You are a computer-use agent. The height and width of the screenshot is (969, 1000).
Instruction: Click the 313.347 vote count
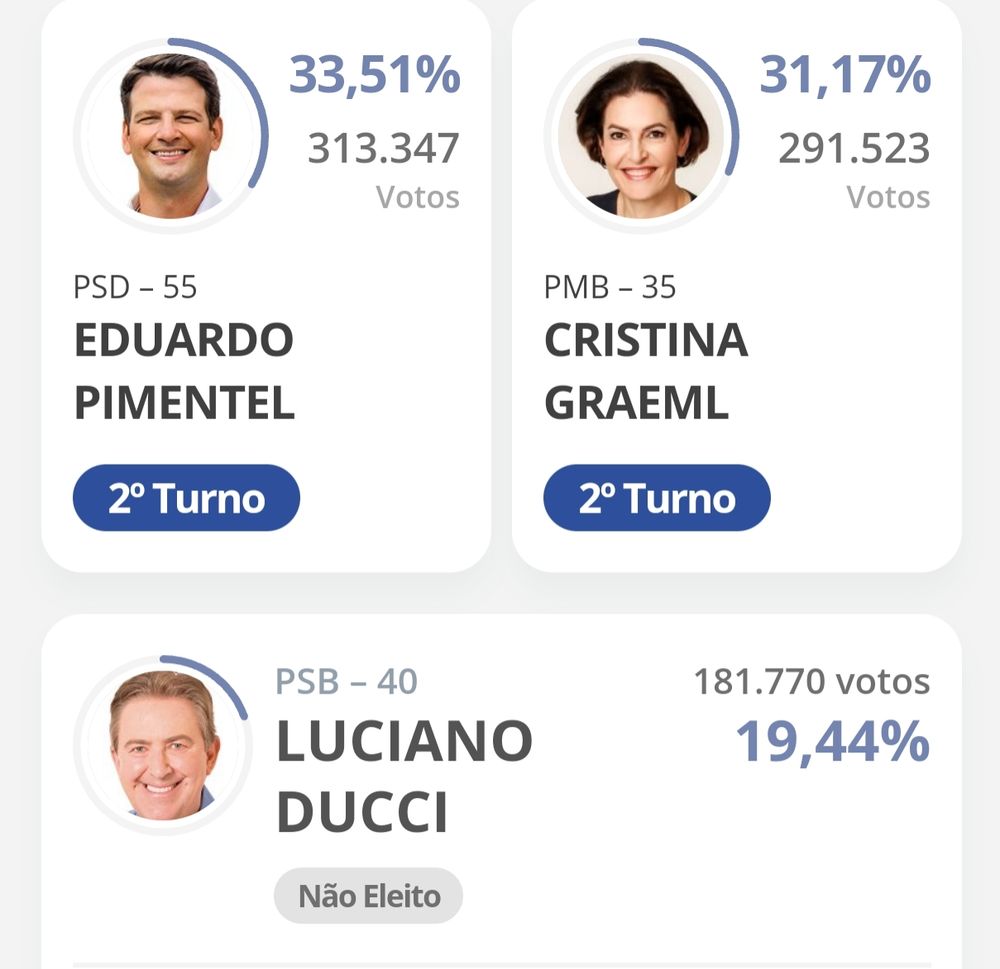(x=383, y=148)
